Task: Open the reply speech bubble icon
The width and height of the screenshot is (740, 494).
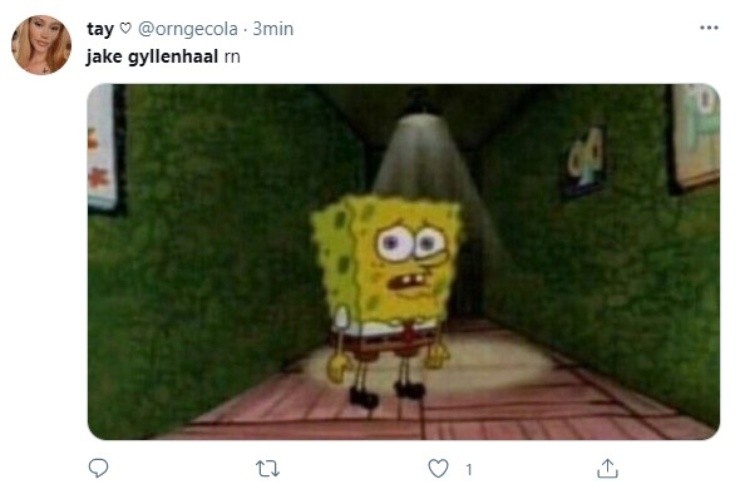Action: (98, 468)
